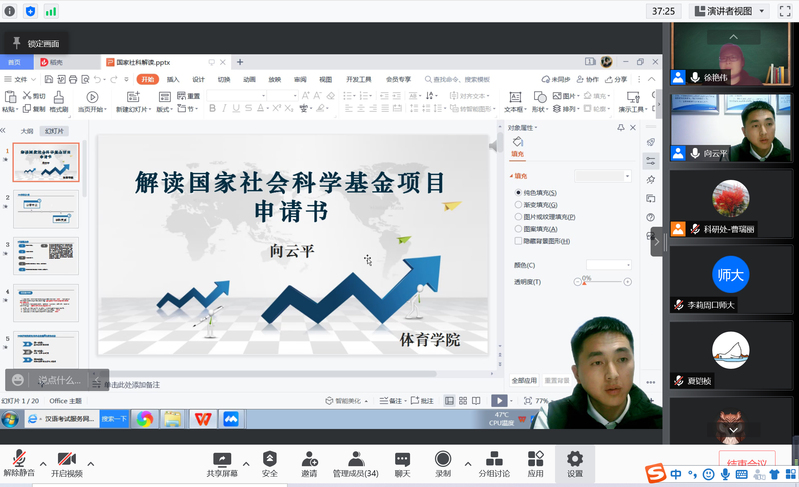Click the 格式刷 format painter

pyautogui.click(x=59, y=101)
